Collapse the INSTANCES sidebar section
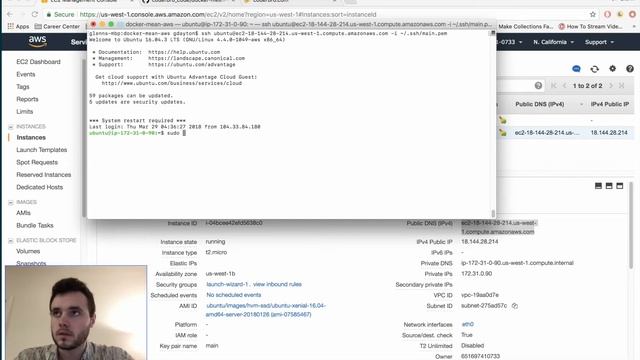The image size is (640, 360). click(11, 127)
